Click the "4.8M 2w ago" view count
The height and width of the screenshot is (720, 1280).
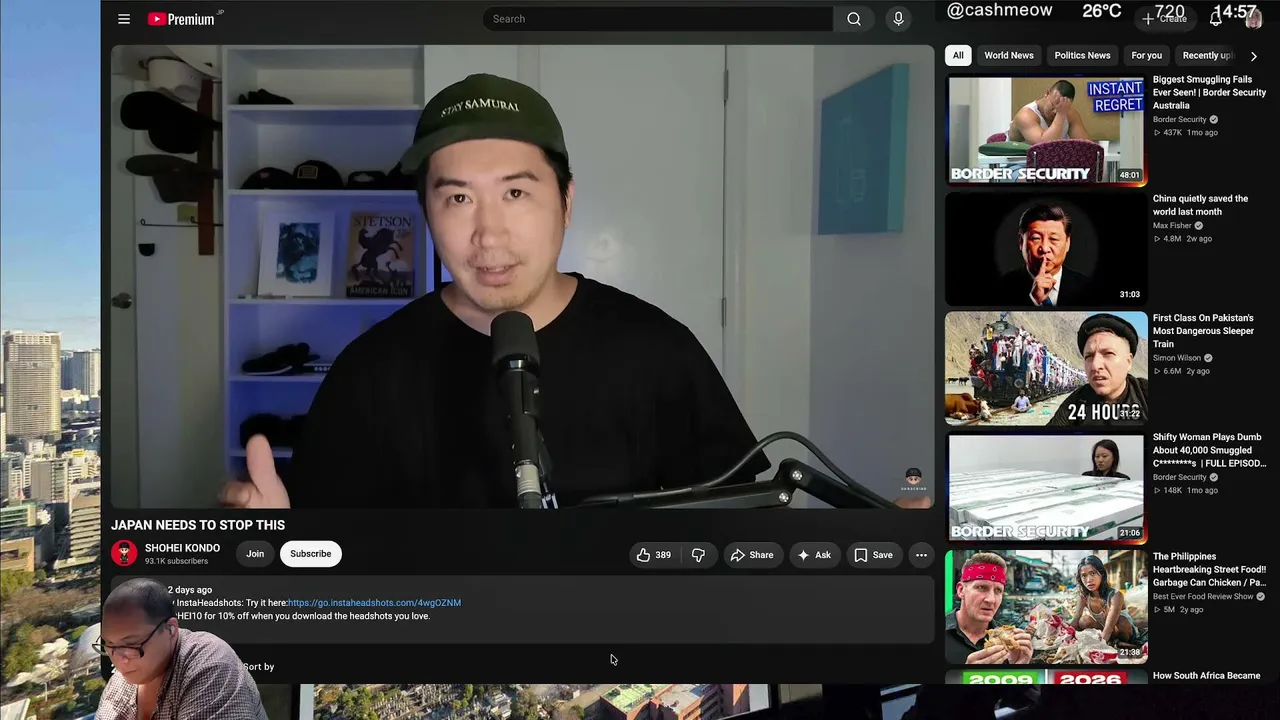[1183, 239]
